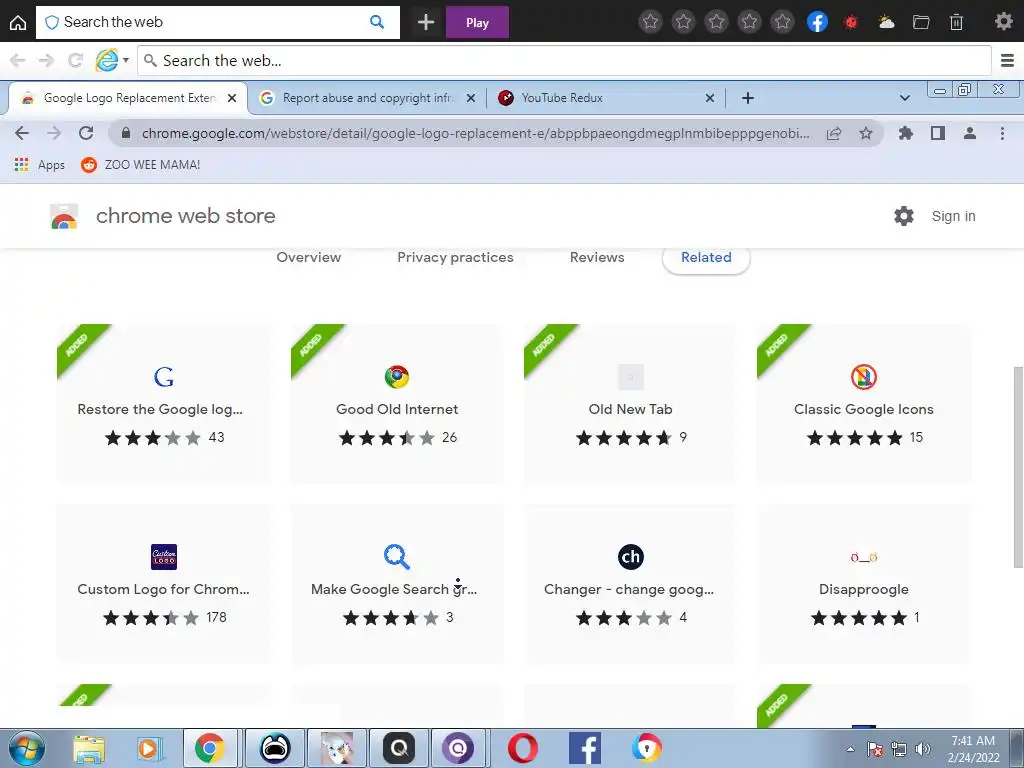This screenshot has height=768, width=1024.
Task: Open the weather icon in top bar
Action: pos(886,22)
